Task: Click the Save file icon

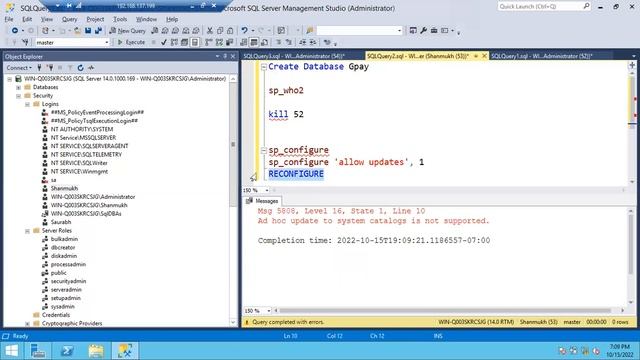Action: 88,31
